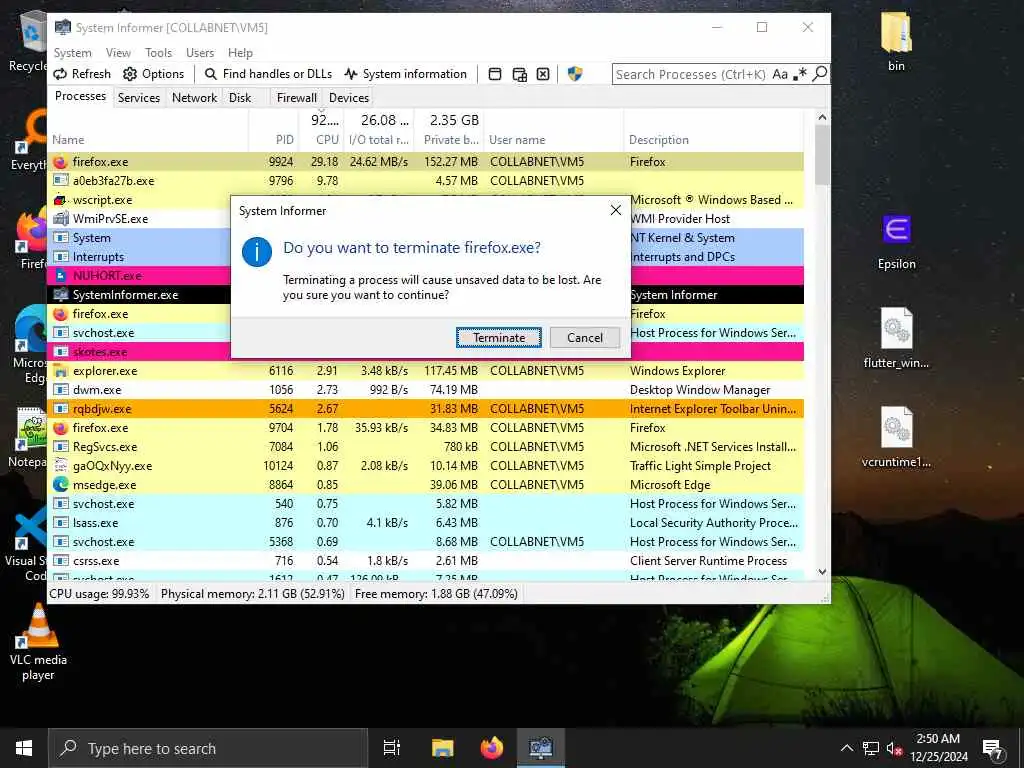This screenshot has height=768, width=1024.
Task: Open the System menu
Action: (72, 53)
